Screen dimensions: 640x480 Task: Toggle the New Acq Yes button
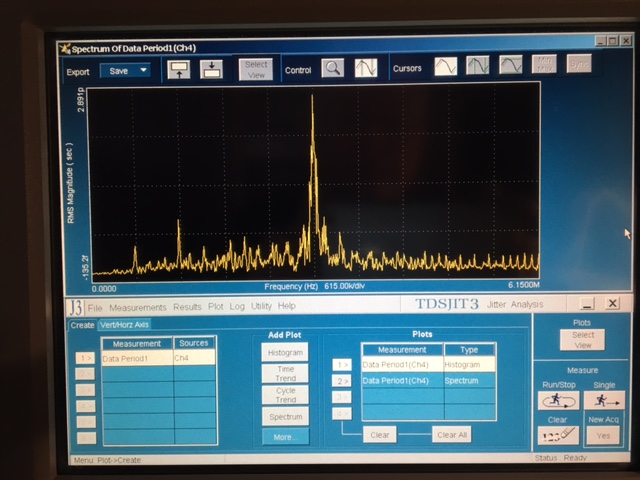click(603, 436)
